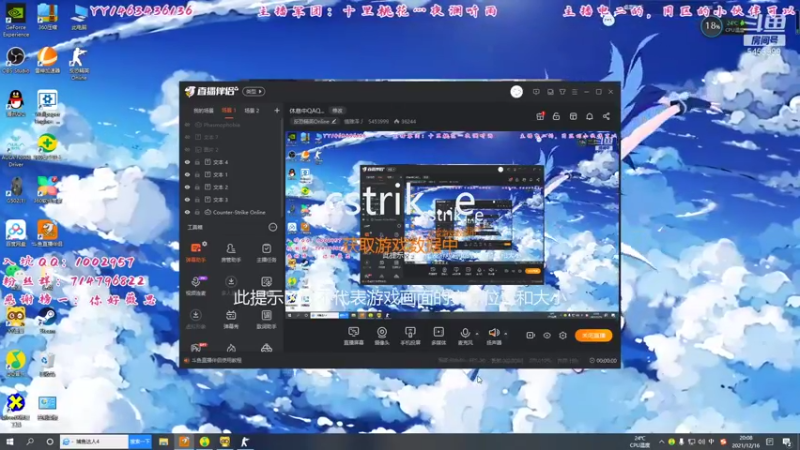Click the record video icon beside start button
This screenshot has height=450, width=800.
click(x=530, y=335)
